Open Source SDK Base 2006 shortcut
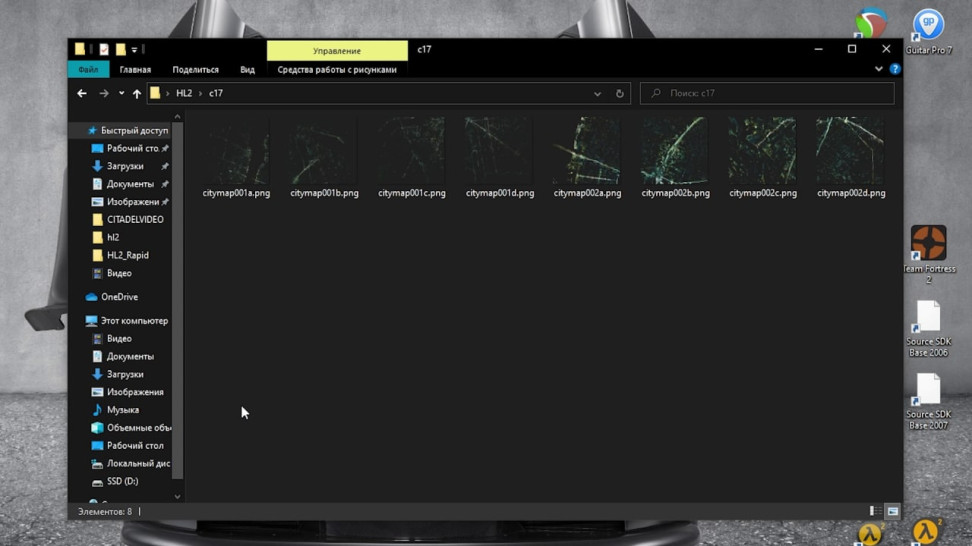This screenshot has width=972, height=546. [928, 328]
